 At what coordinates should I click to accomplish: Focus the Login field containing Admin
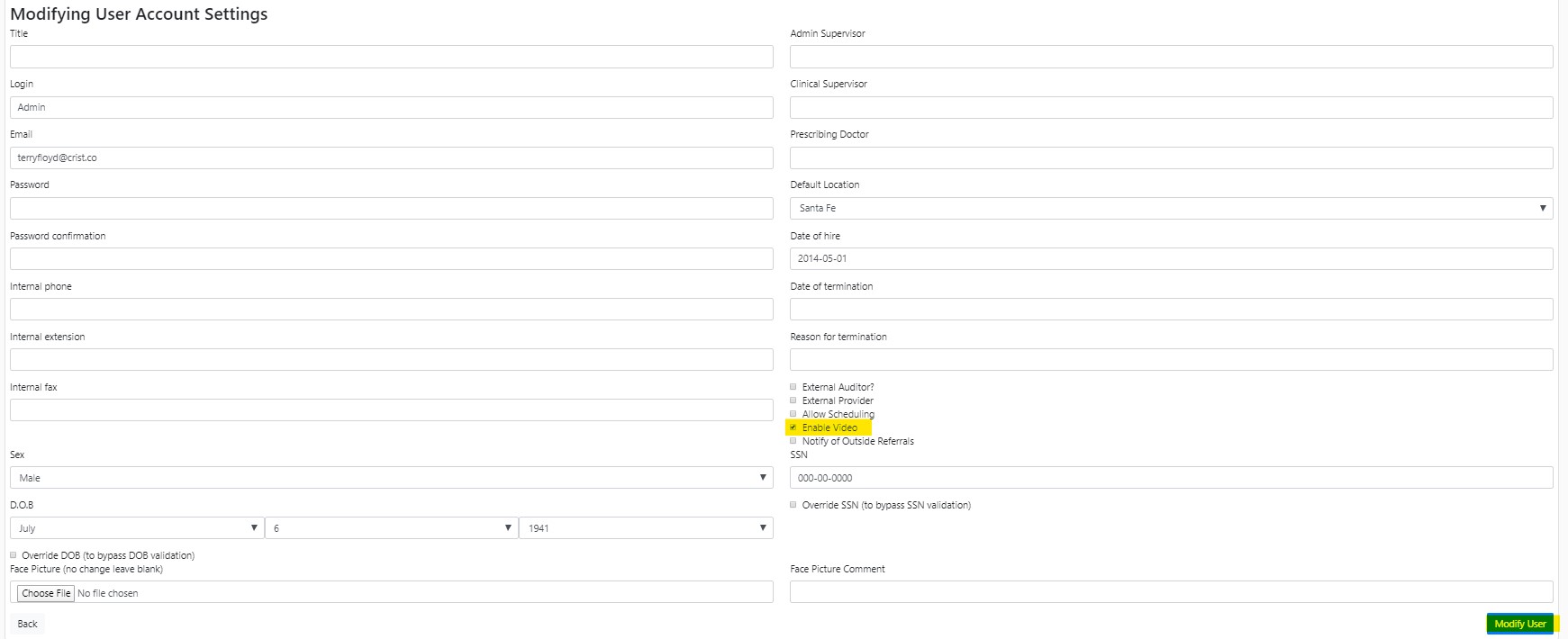pyautogui.click(x=391, y=107)
